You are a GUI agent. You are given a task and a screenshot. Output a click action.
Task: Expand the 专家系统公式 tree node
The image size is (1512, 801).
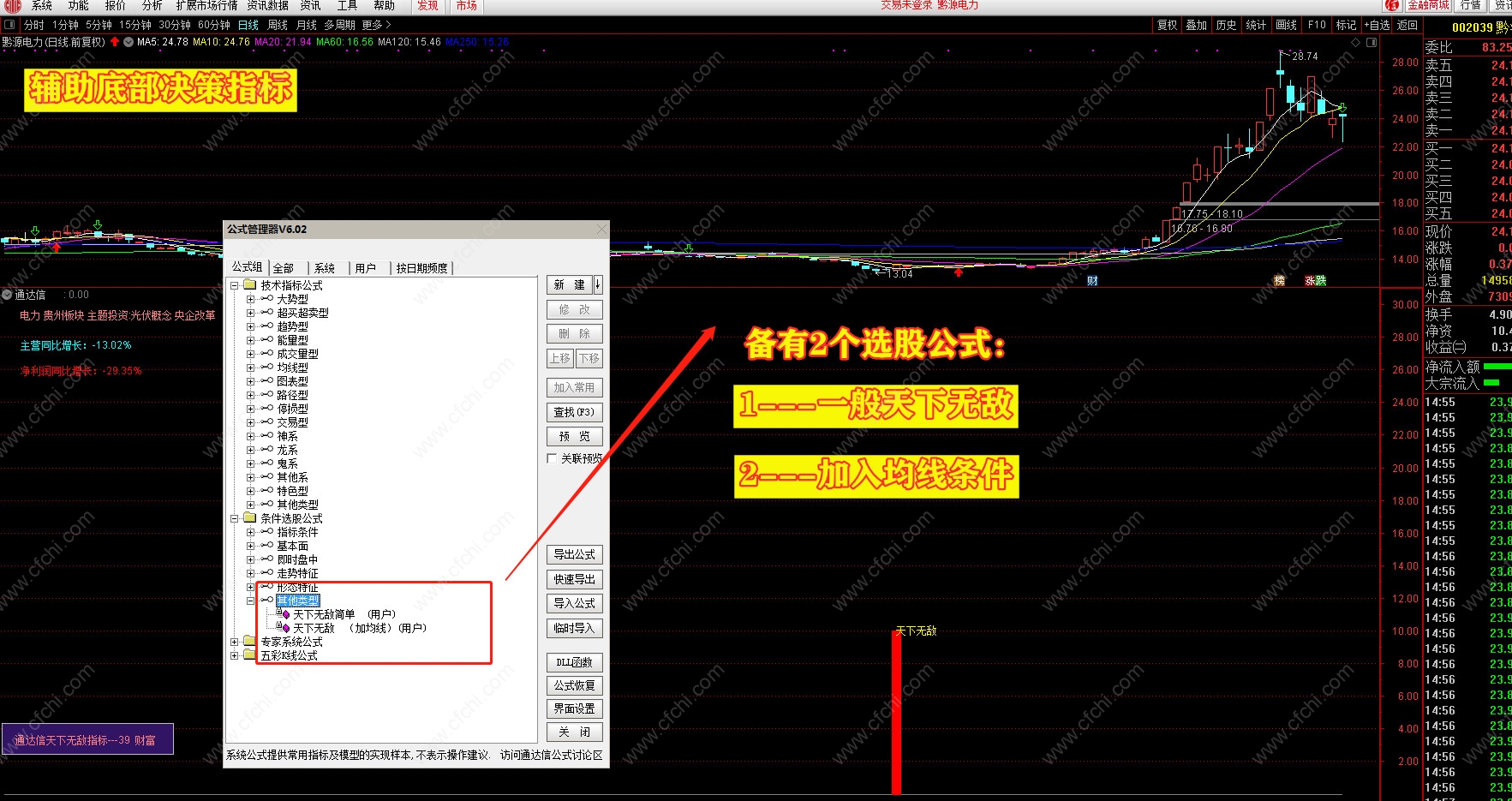(235, 642)
